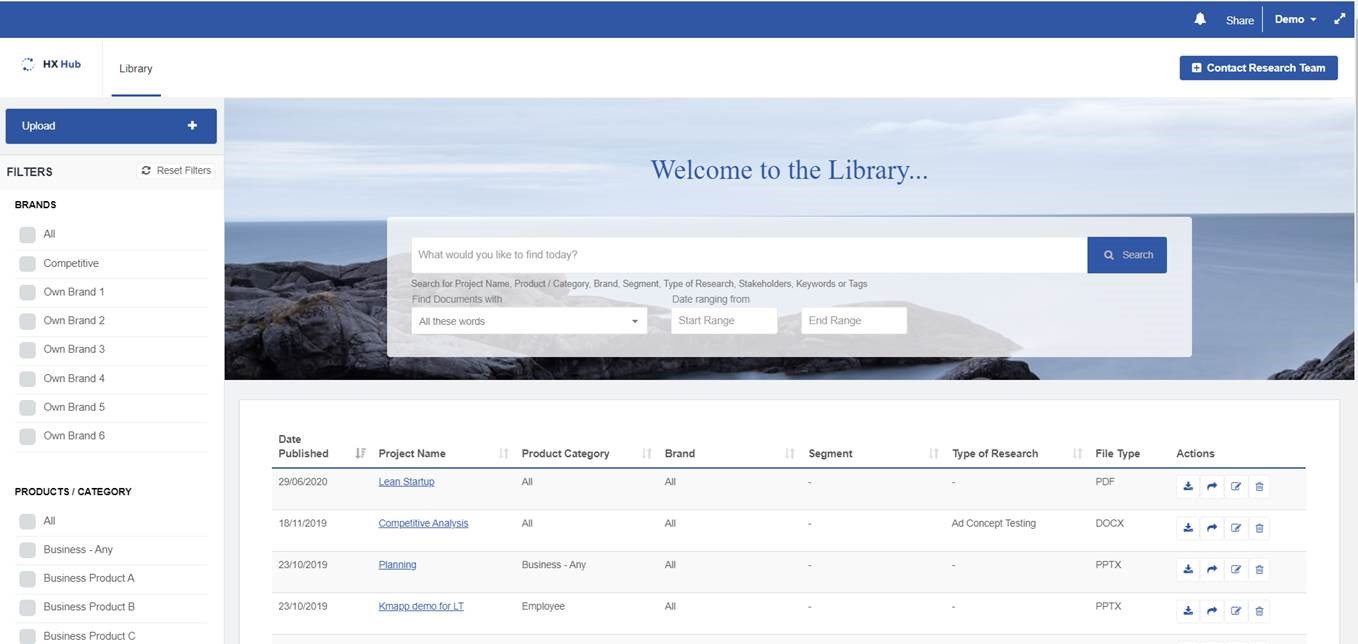
Task: Click the notification bell icon
Action: [x=1200, y=19]
